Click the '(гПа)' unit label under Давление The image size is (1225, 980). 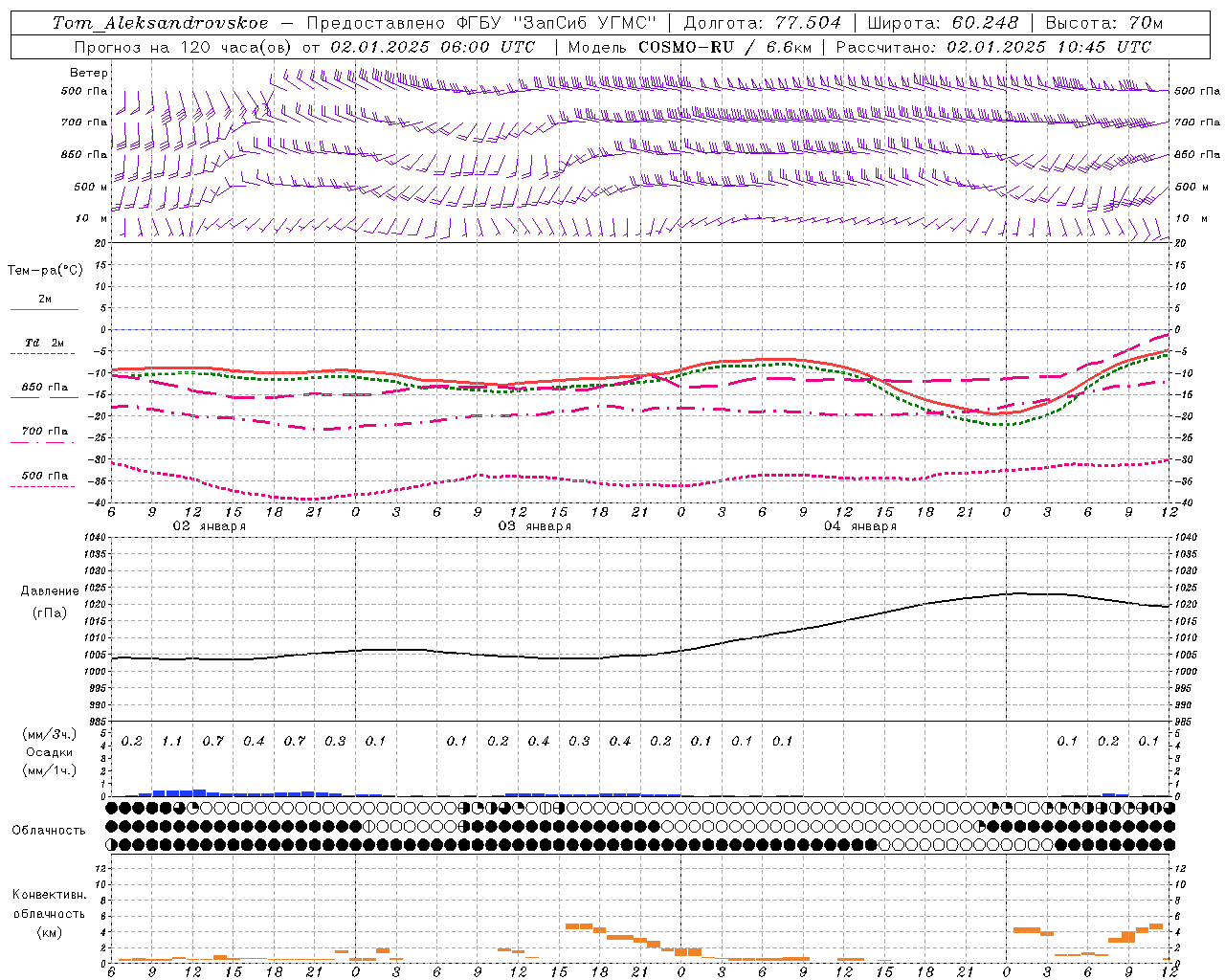click(50, 613)
